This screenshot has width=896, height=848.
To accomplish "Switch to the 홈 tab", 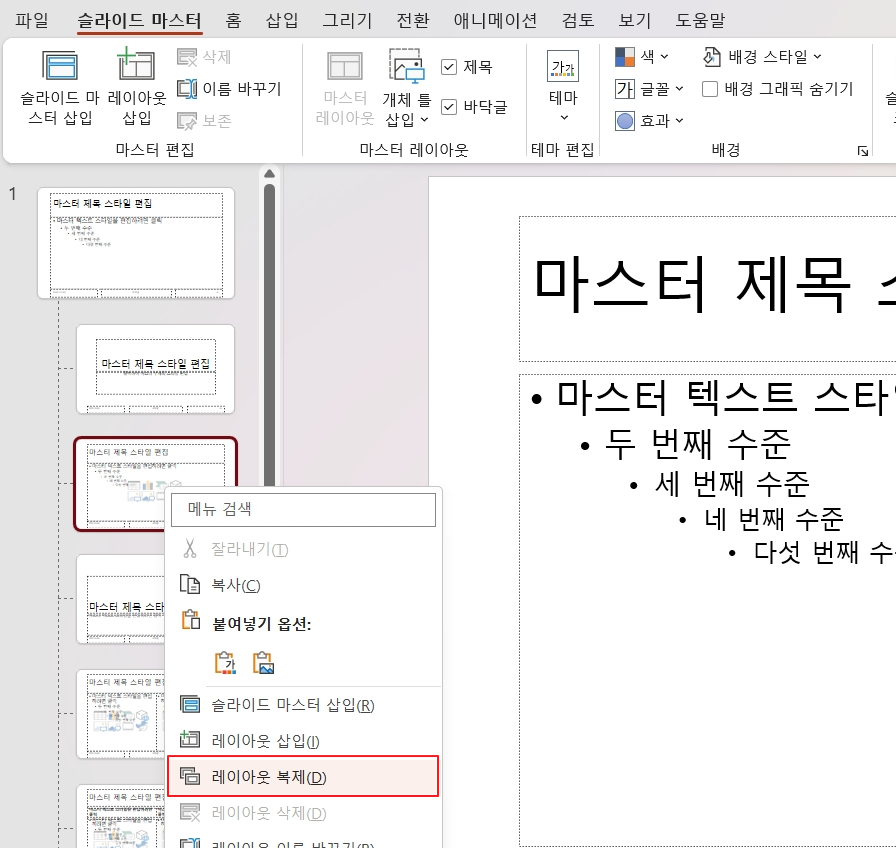I will 233,21.
